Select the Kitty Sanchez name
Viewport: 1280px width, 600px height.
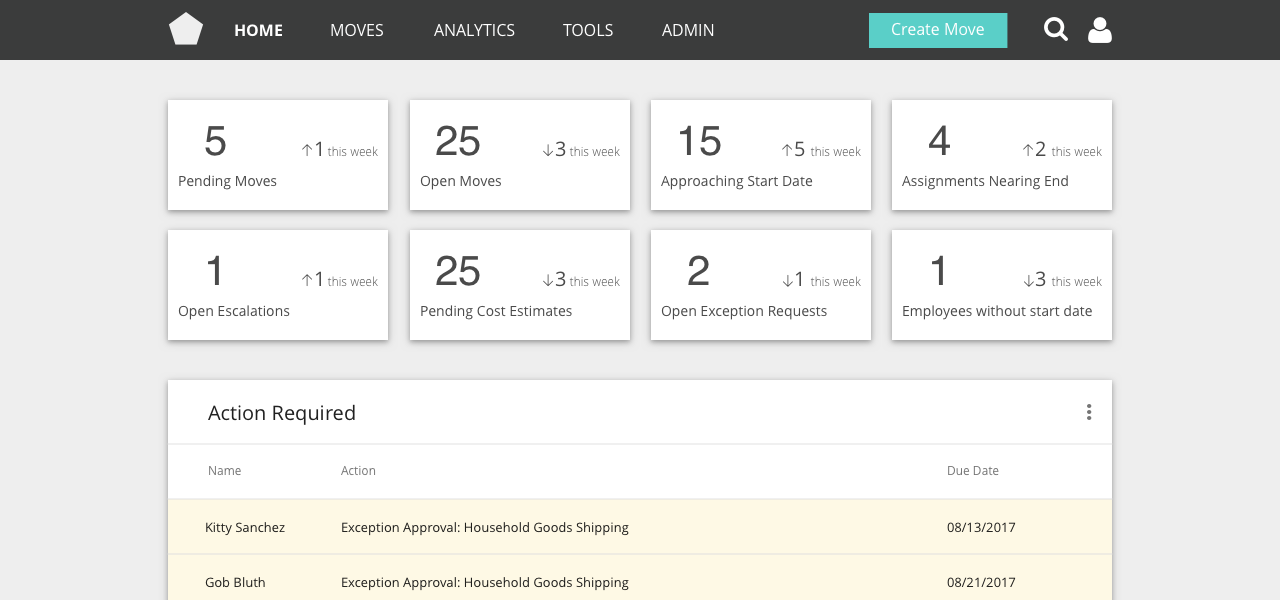(x=245, y=527)
